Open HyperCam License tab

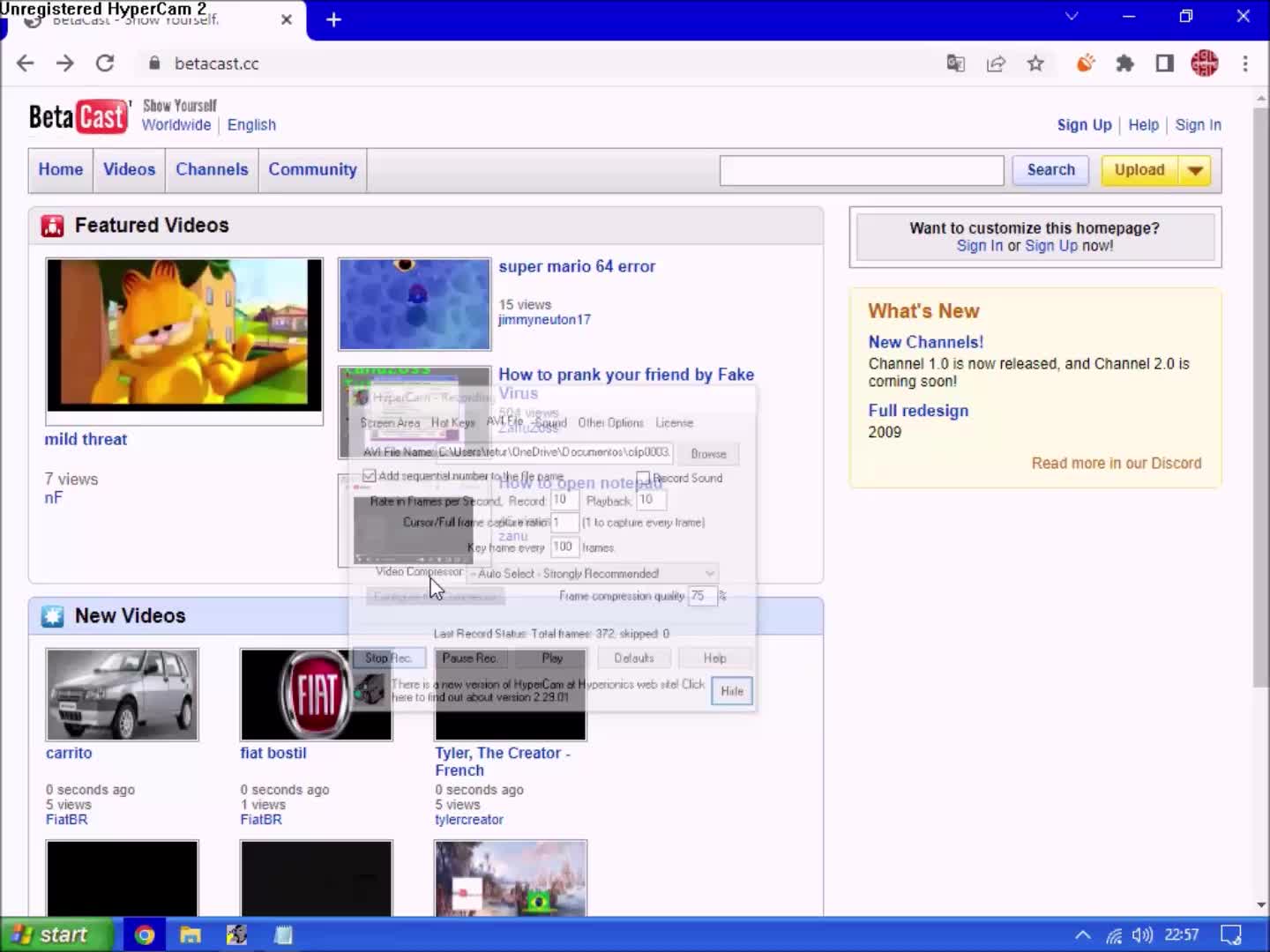coord(674,423)
